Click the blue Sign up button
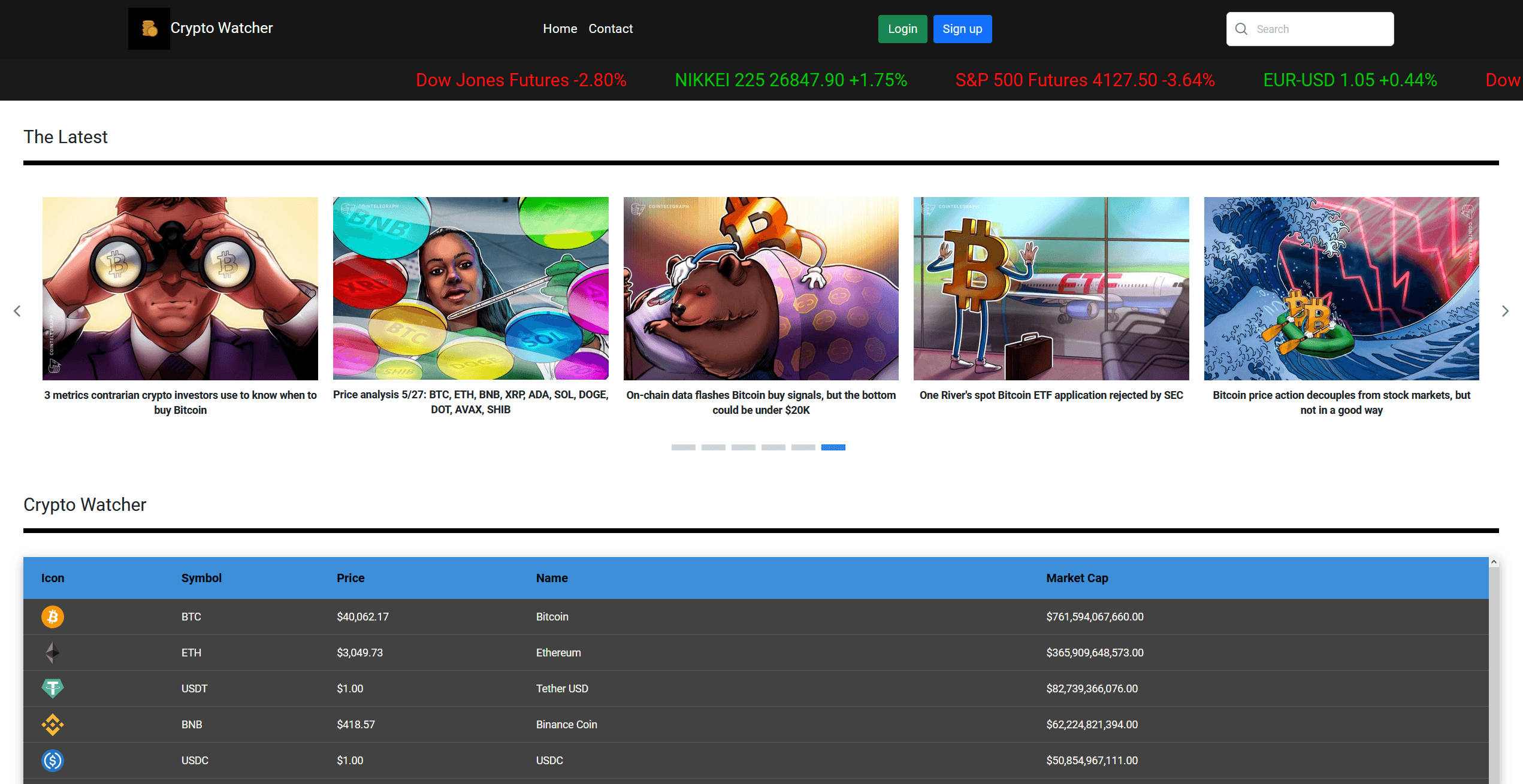 [962, 28]
